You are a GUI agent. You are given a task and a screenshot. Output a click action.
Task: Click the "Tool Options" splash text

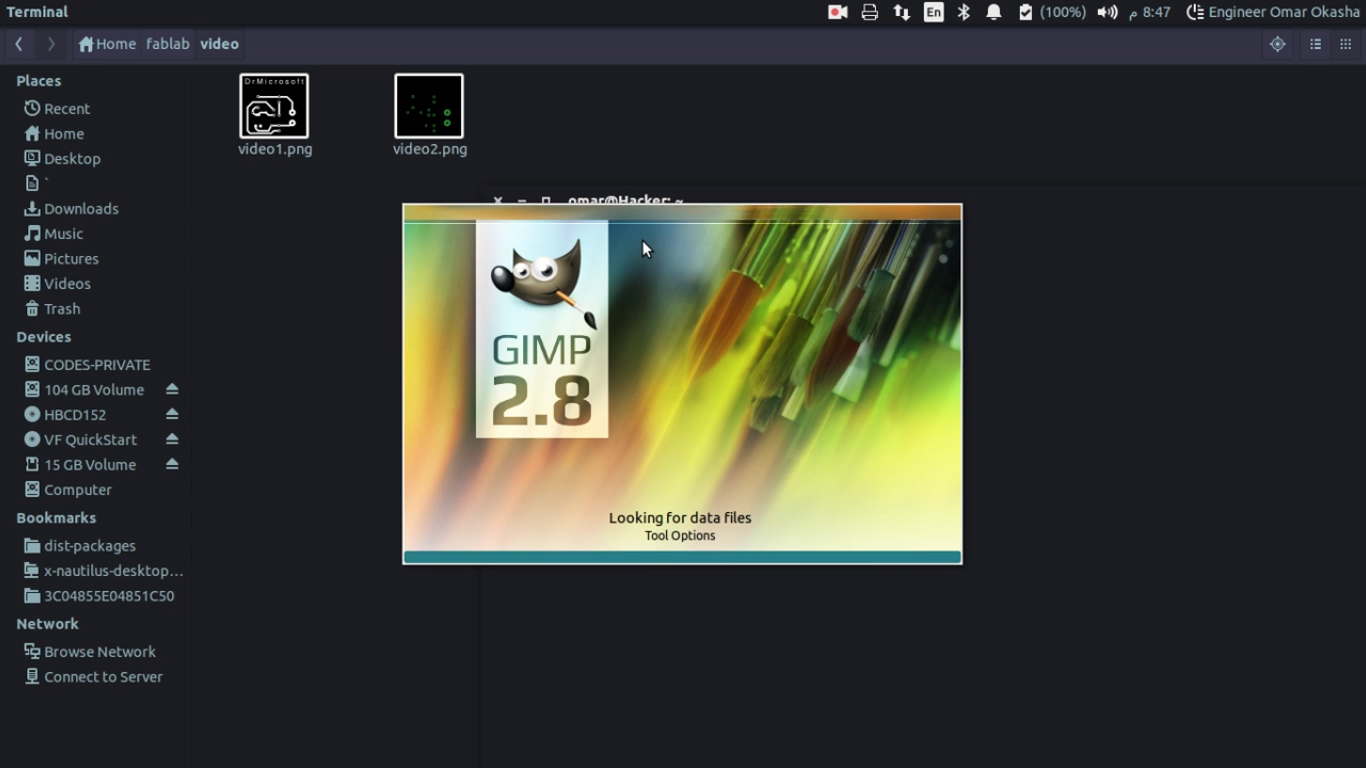pos(680,535)
